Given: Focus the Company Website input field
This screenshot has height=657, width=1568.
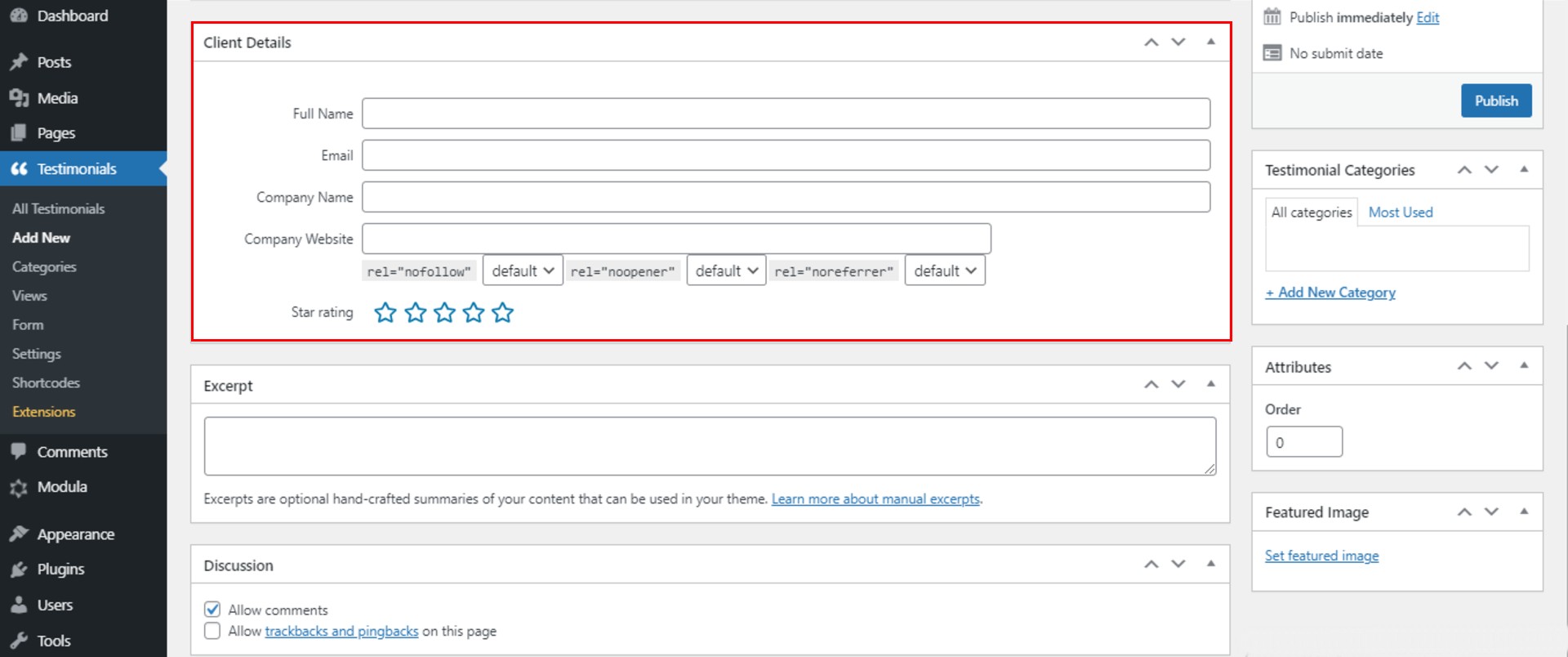Looking at the screenshot, I should [x=676, y=239].
